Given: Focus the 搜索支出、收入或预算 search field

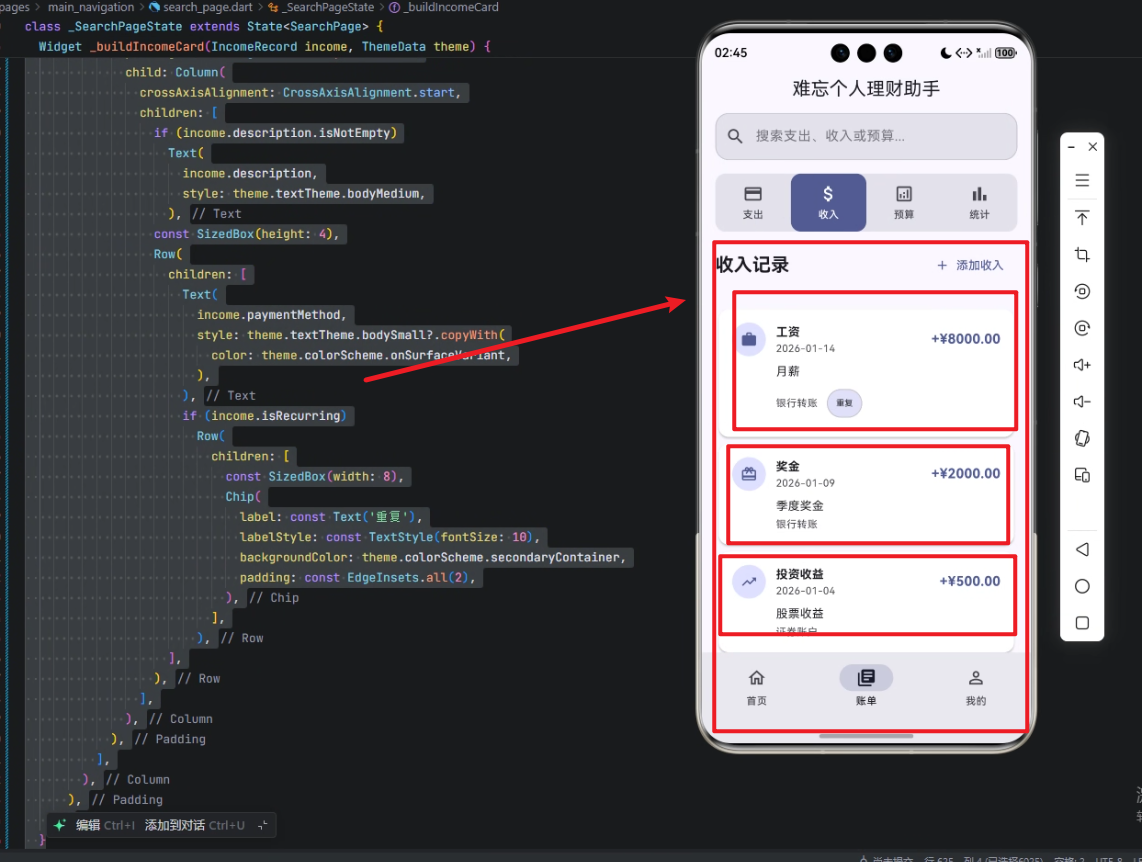Looking at the screenshot, I should click(866, 136).
